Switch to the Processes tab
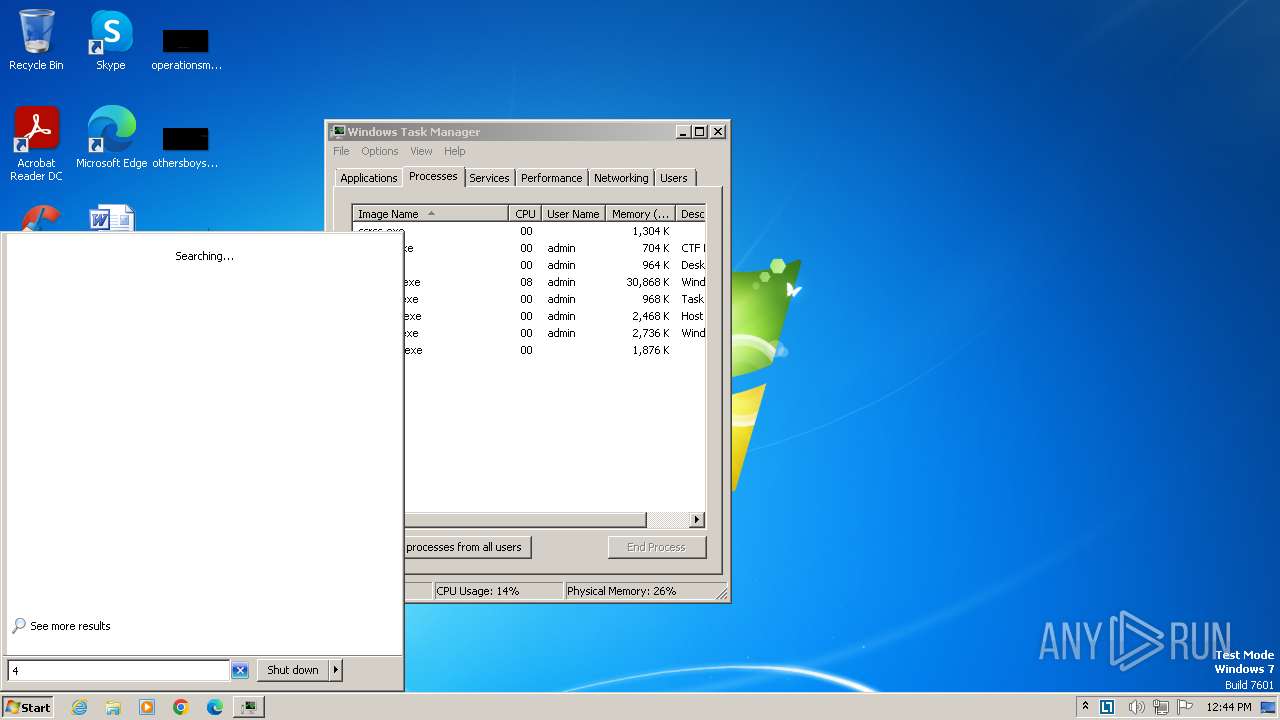 [433, 176]
